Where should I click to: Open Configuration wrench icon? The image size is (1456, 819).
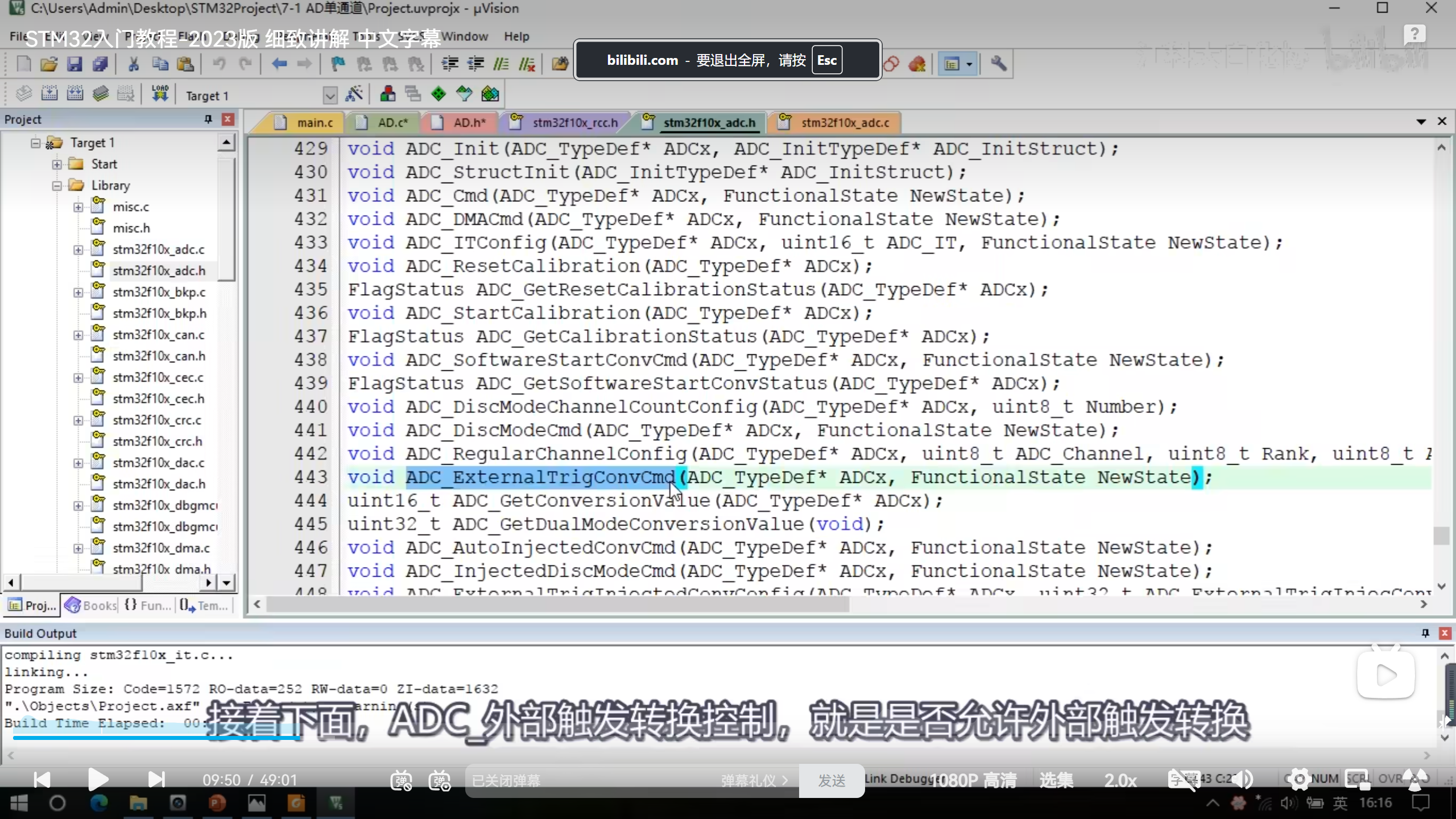(998, 64)
